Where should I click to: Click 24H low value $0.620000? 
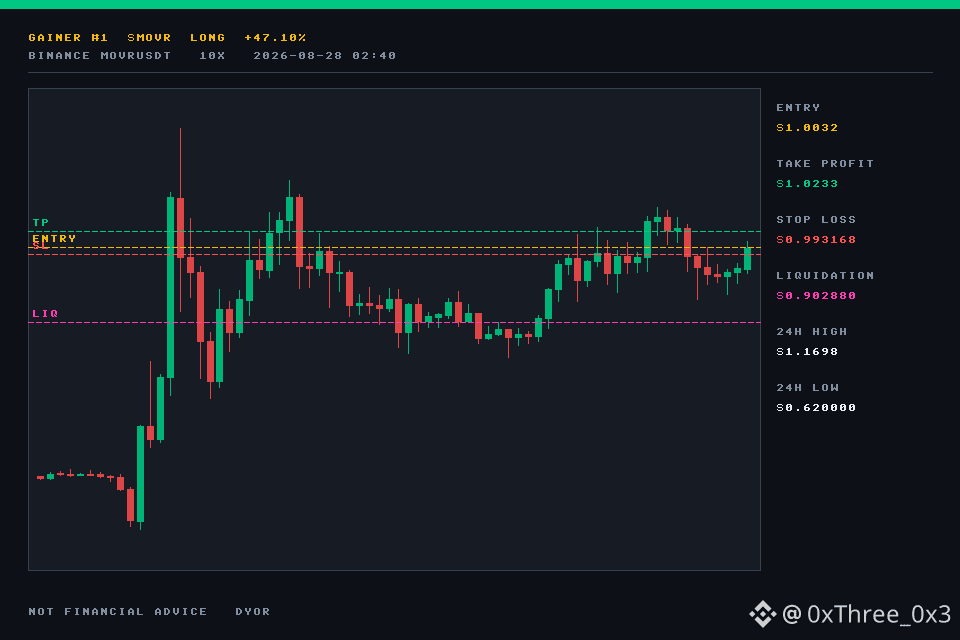[816, 408]
